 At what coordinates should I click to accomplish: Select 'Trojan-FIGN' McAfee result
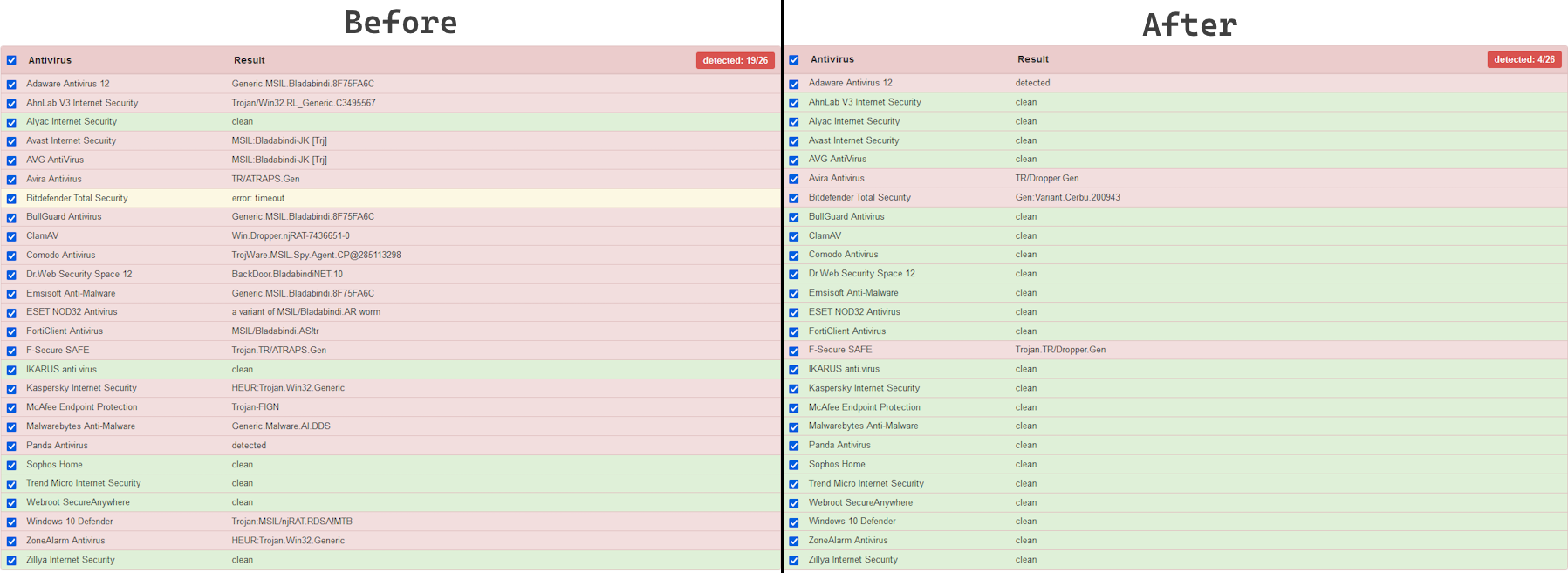click(x=256, y=406)
